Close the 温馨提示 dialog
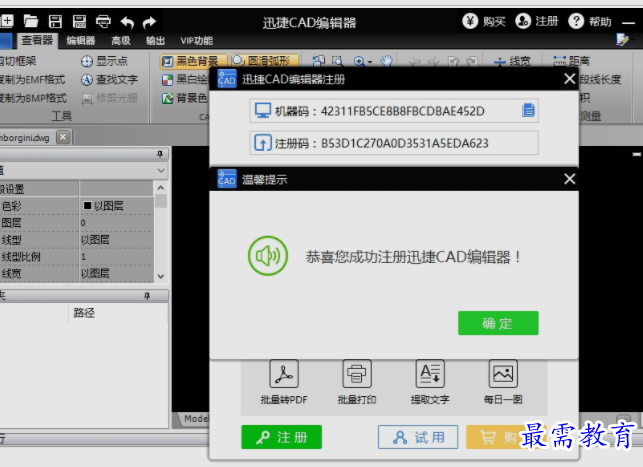This screenshot has height=467, width=643. coord(570,179)
